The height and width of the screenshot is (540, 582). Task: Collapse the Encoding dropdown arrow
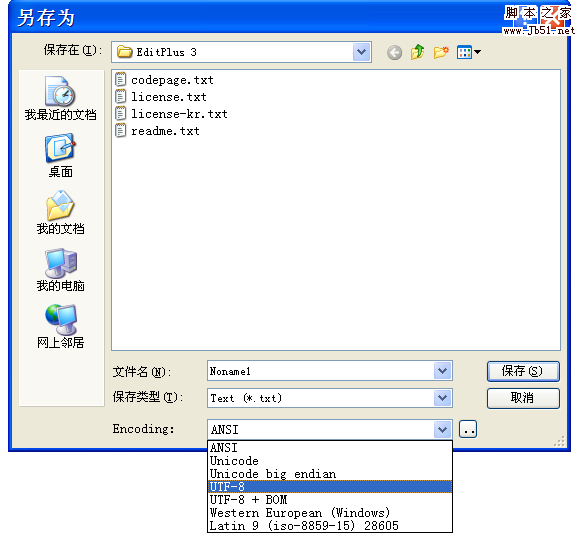click(442, 430)
